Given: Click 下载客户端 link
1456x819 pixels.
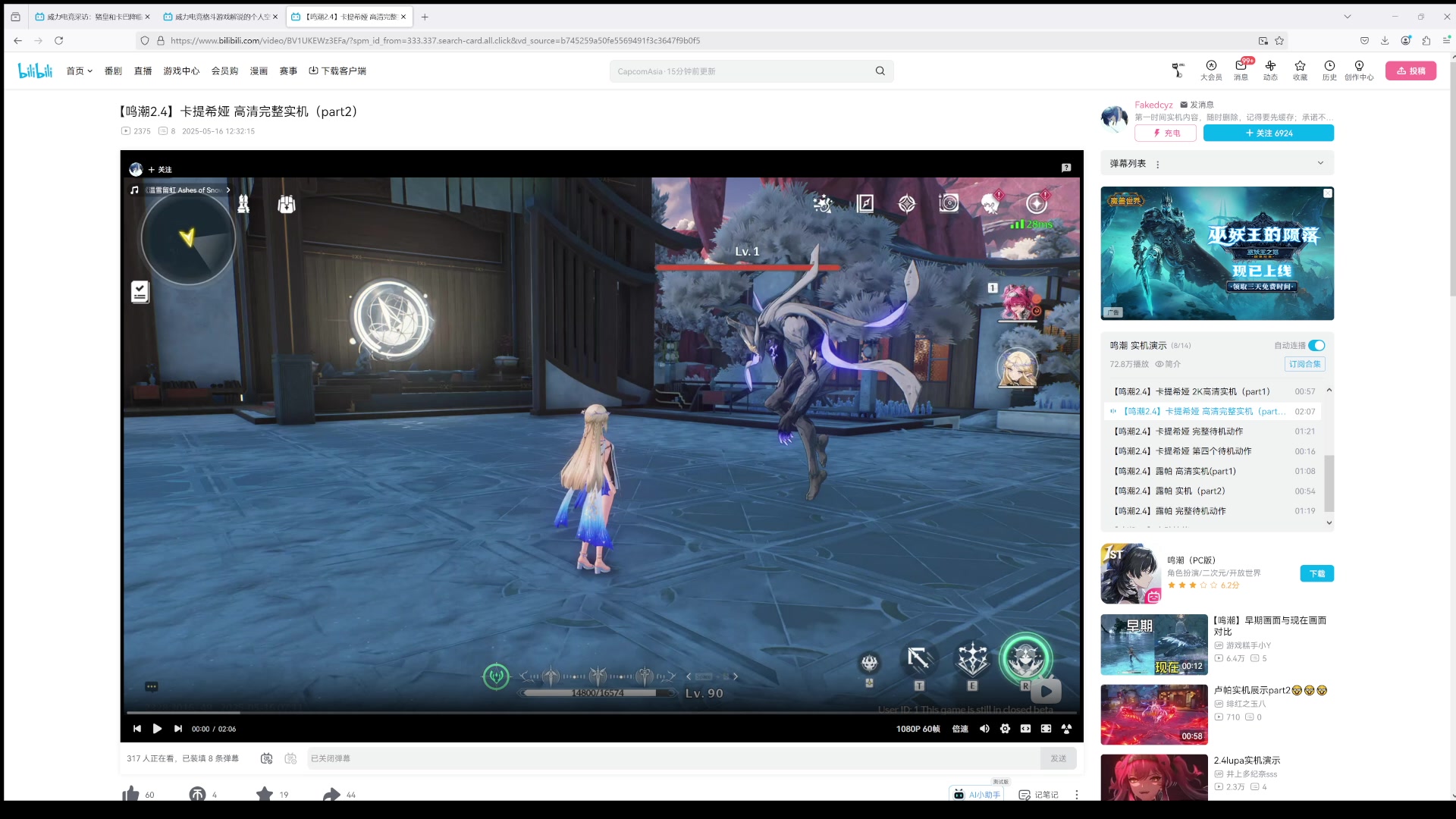Looking at the screenshot, I should click(337, 71).
